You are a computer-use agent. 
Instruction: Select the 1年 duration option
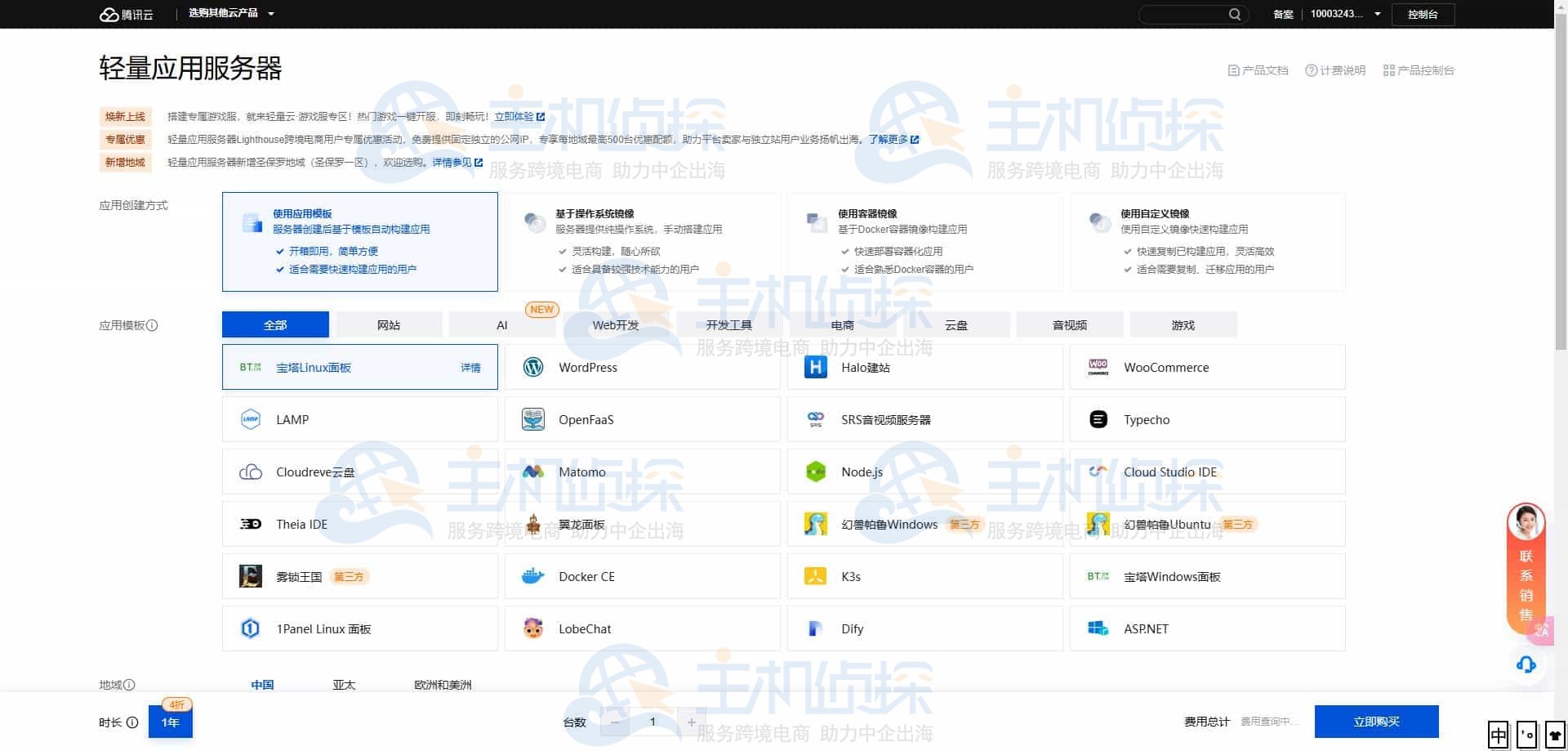170,722
